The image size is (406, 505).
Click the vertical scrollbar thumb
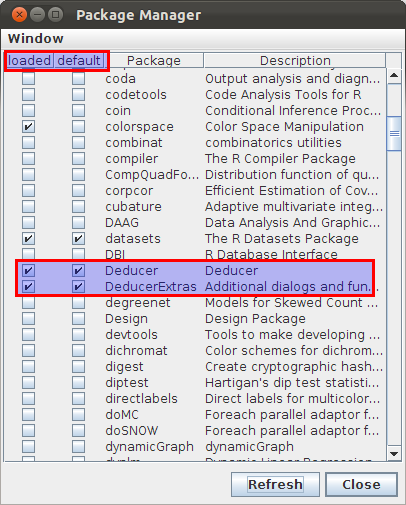coord(394,133)
